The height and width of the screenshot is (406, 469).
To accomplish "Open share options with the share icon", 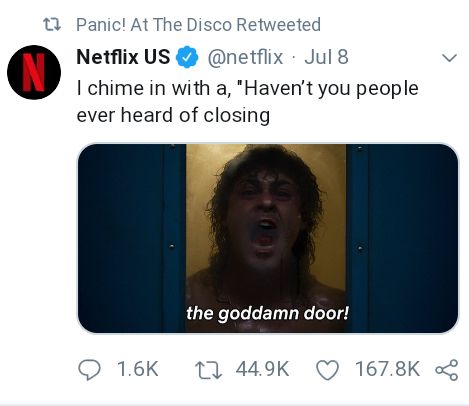I will 447,369.
